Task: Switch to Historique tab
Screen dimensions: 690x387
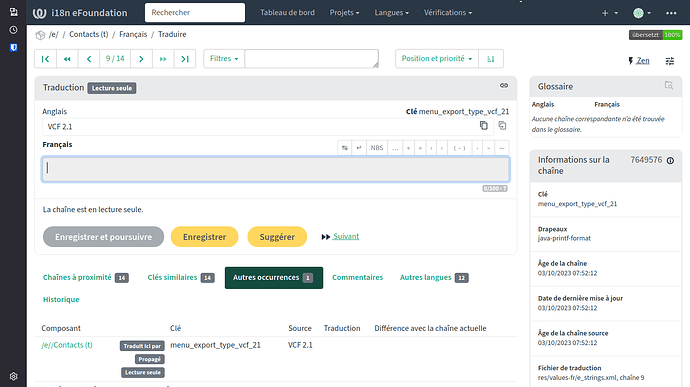Action: [61, 299]
